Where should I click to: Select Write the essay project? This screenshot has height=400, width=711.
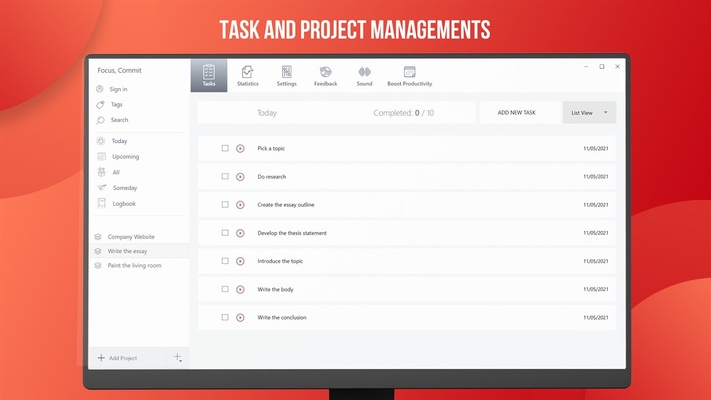[127, 251]
